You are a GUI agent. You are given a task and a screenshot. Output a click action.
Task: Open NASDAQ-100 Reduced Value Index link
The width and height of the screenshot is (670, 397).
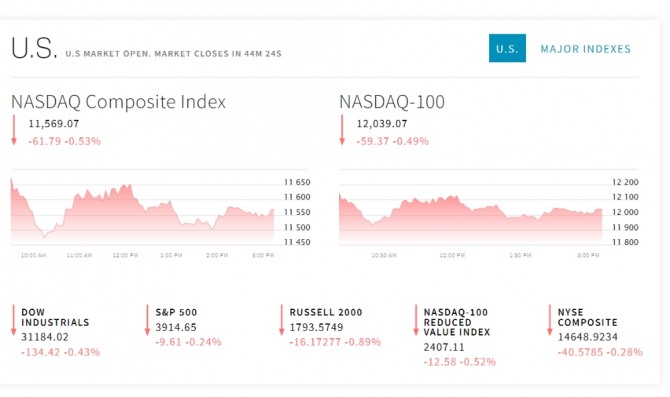pyautogui.click(x=457, y=322)
